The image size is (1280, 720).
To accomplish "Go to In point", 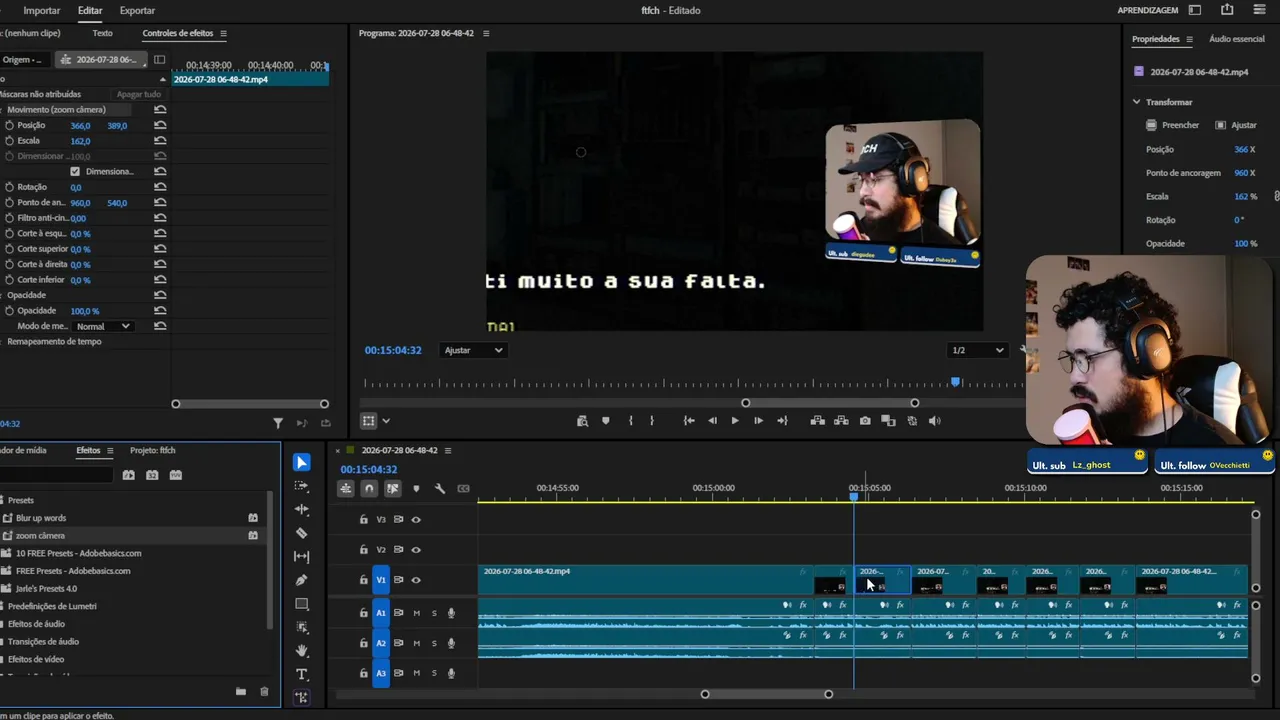I will click(x=689, y=421).
